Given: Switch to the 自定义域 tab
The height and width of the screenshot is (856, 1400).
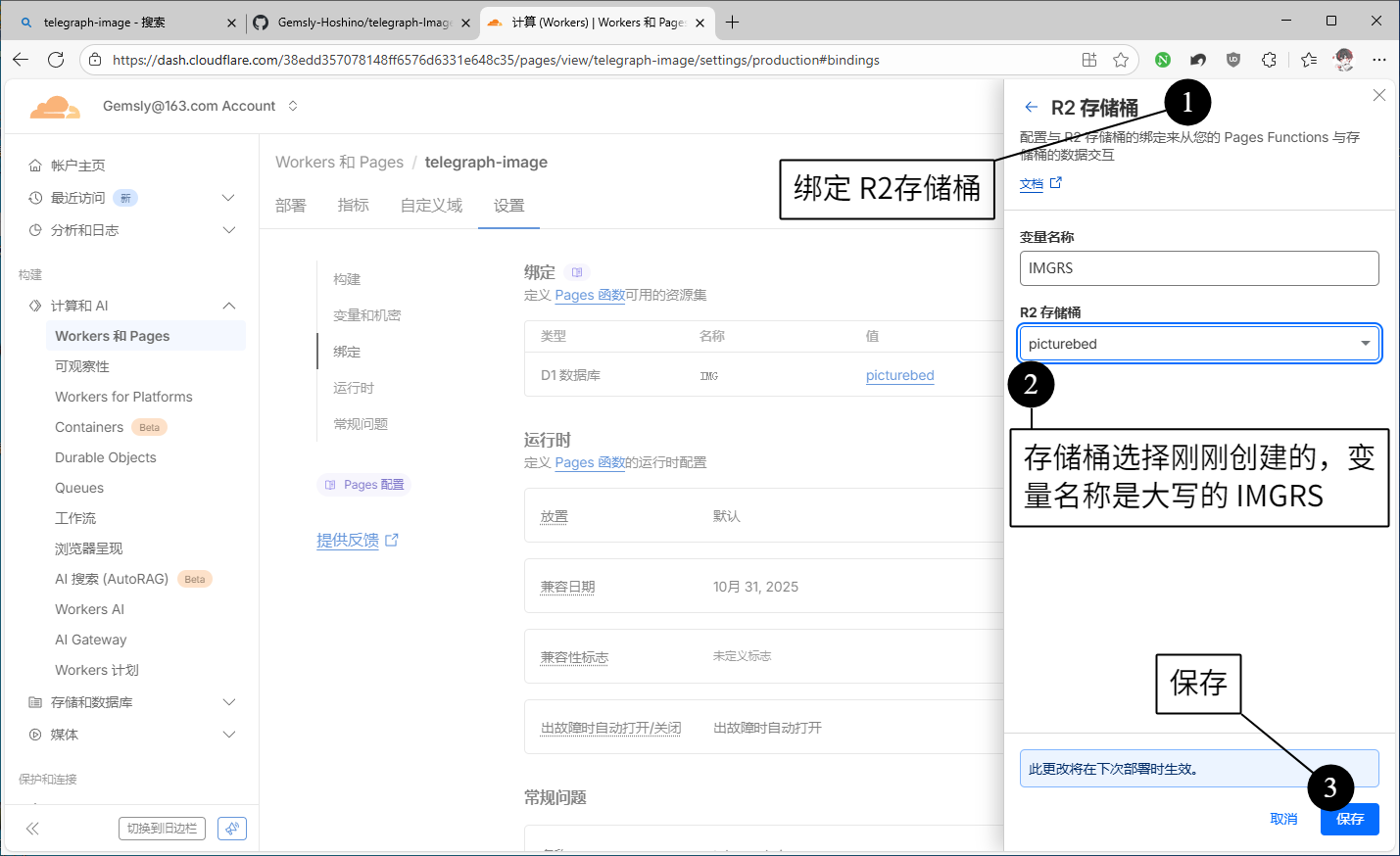Looking at the screenshot, I should [x=431, y=206].
